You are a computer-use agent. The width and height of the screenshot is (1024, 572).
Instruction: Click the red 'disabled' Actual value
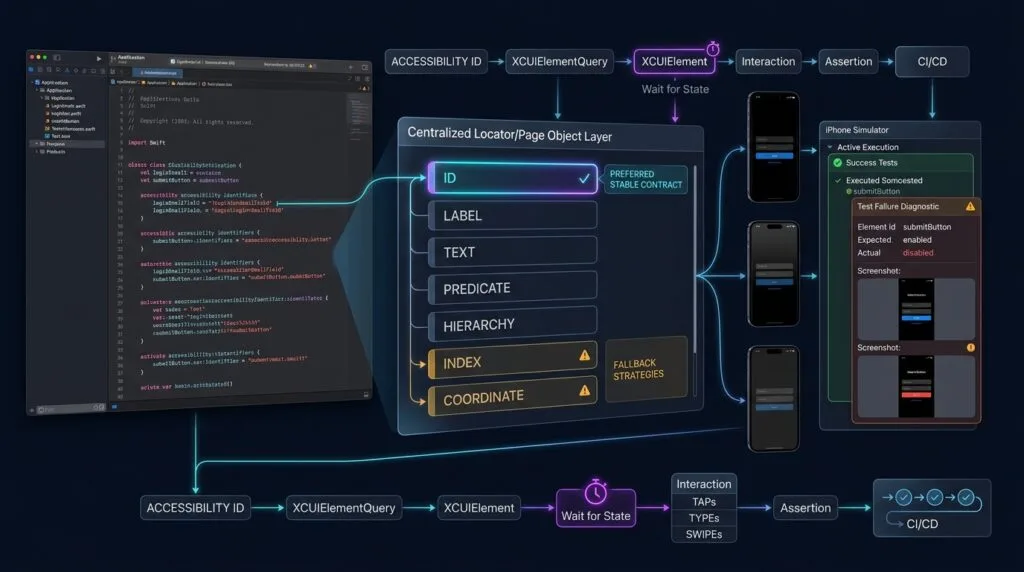[x=918, y=253]
